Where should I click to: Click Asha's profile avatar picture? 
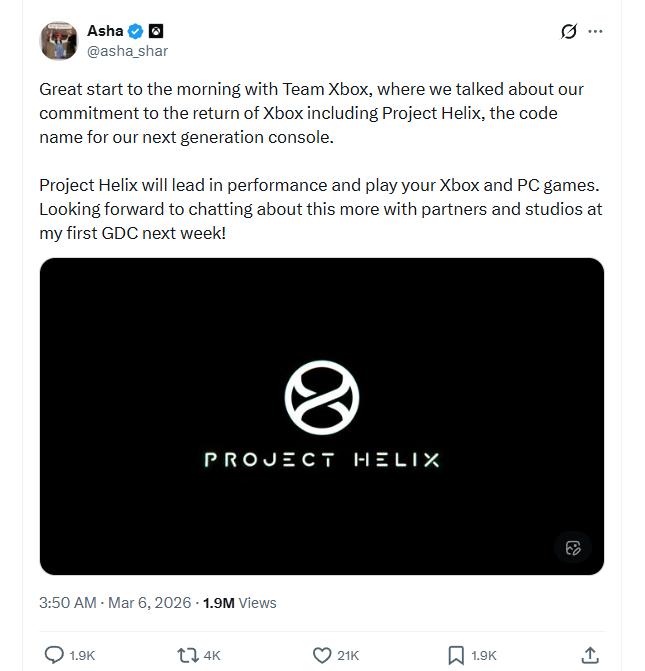pos(59,41)
